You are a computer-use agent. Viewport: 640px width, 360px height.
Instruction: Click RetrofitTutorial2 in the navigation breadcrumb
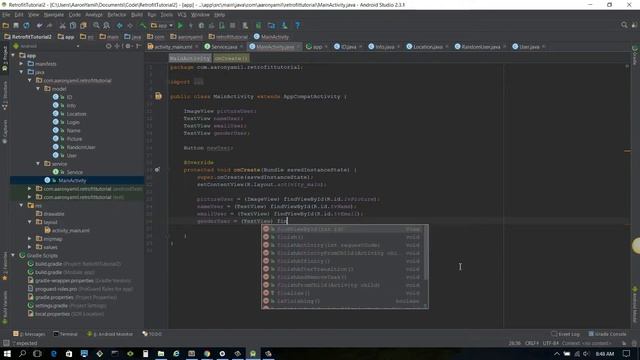(x=28, y=37)
